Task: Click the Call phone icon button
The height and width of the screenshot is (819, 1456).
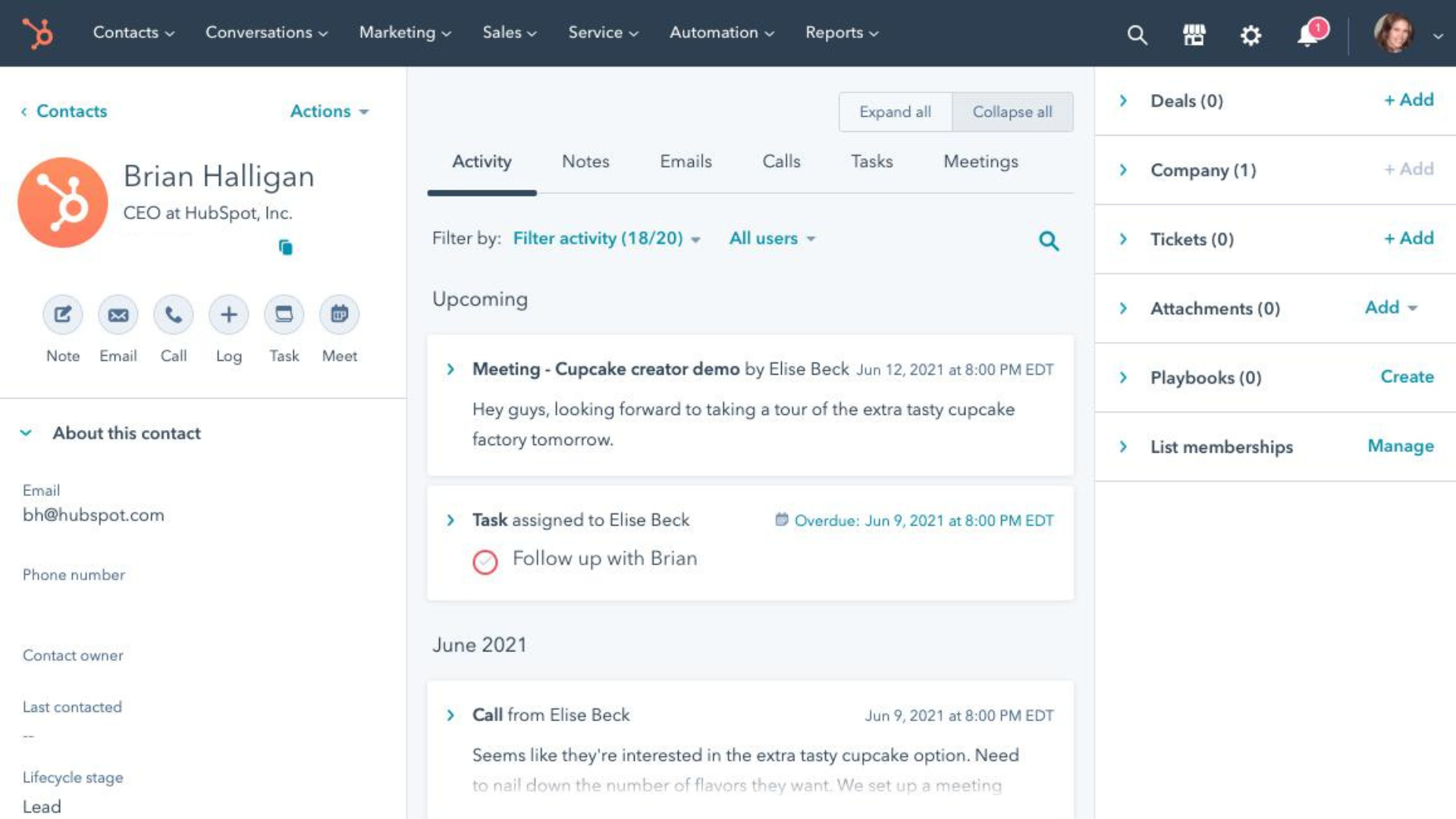Action: tap(174, 314)
